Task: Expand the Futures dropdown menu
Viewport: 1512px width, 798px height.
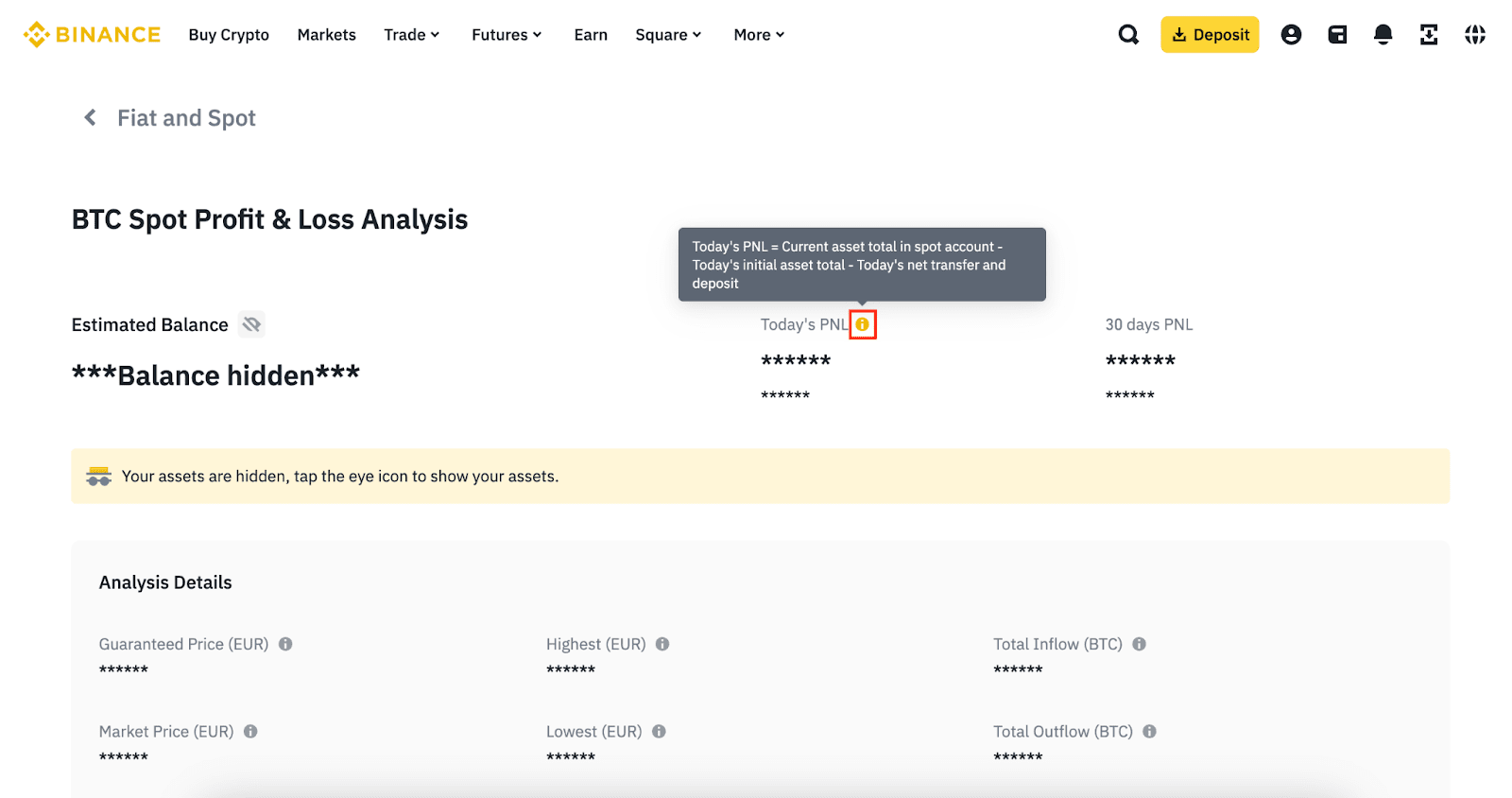Action: [507, 35]
